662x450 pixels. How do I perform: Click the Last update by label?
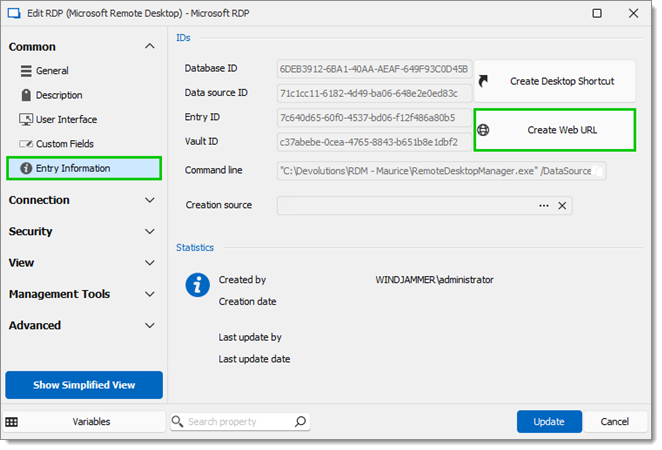tap(250, 337)
